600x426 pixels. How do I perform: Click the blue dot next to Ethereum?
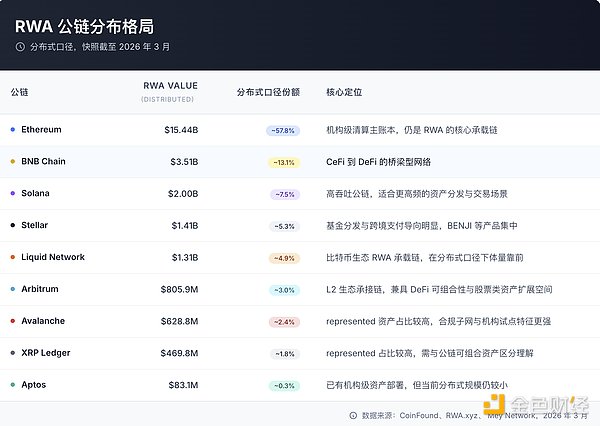[12, 130]
